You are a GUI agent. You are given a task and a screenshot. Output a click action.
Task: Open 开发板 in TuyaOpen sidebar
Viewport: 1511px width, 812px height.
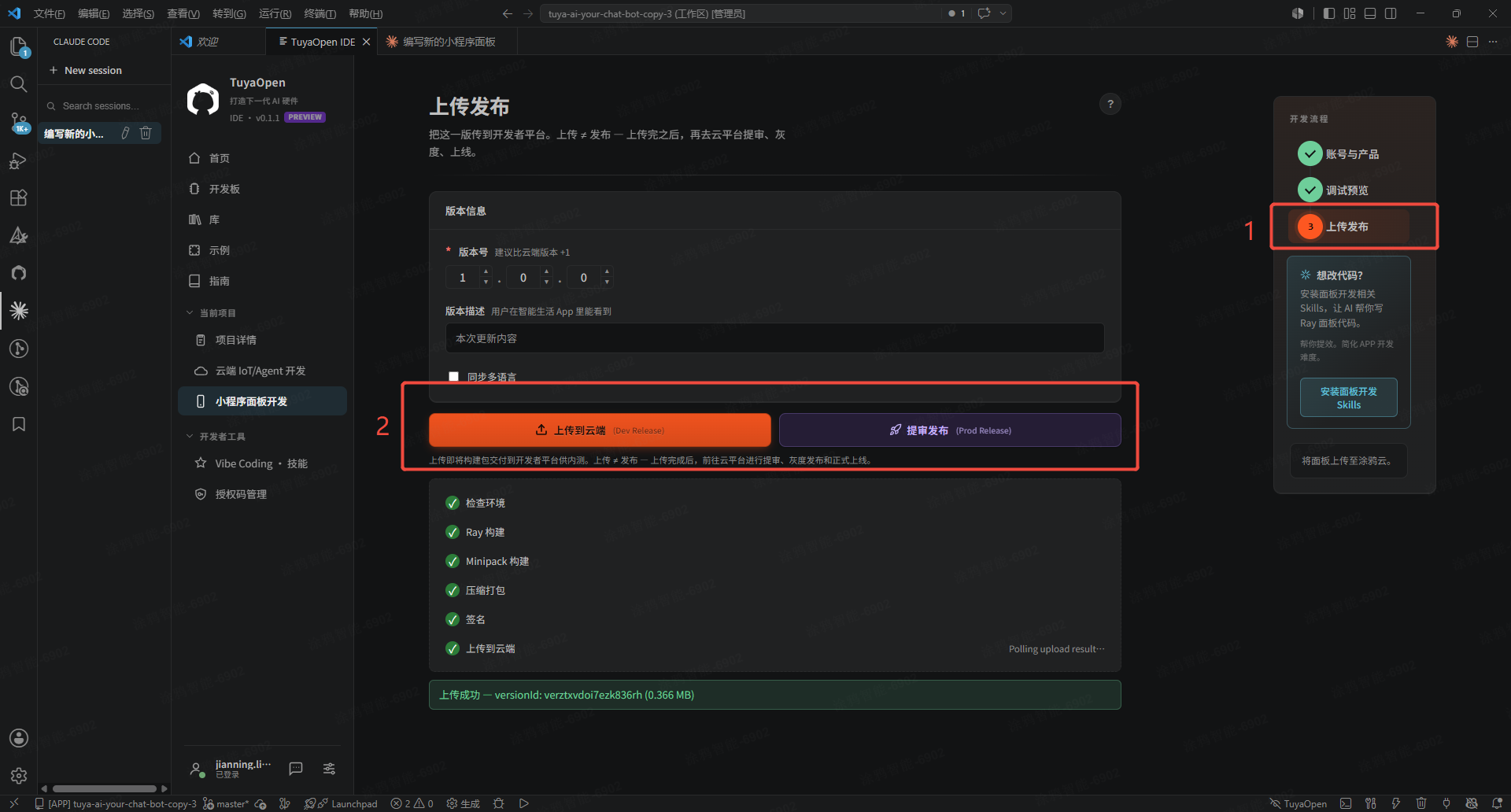pyautogui.click(x=262, y=189)
